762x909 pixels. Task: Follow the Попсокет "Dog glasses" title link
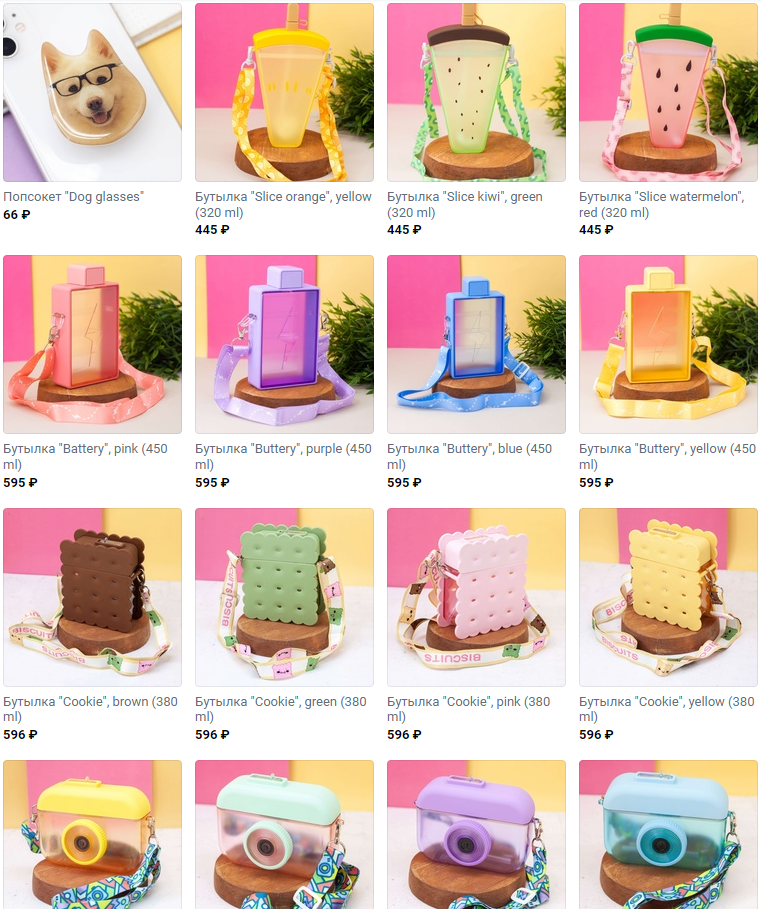(x=74, y=197)
